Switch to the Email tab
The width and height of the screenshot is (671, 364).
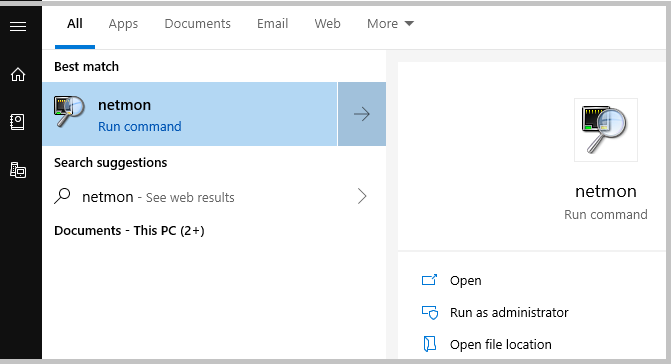click(x=272, y=24)
